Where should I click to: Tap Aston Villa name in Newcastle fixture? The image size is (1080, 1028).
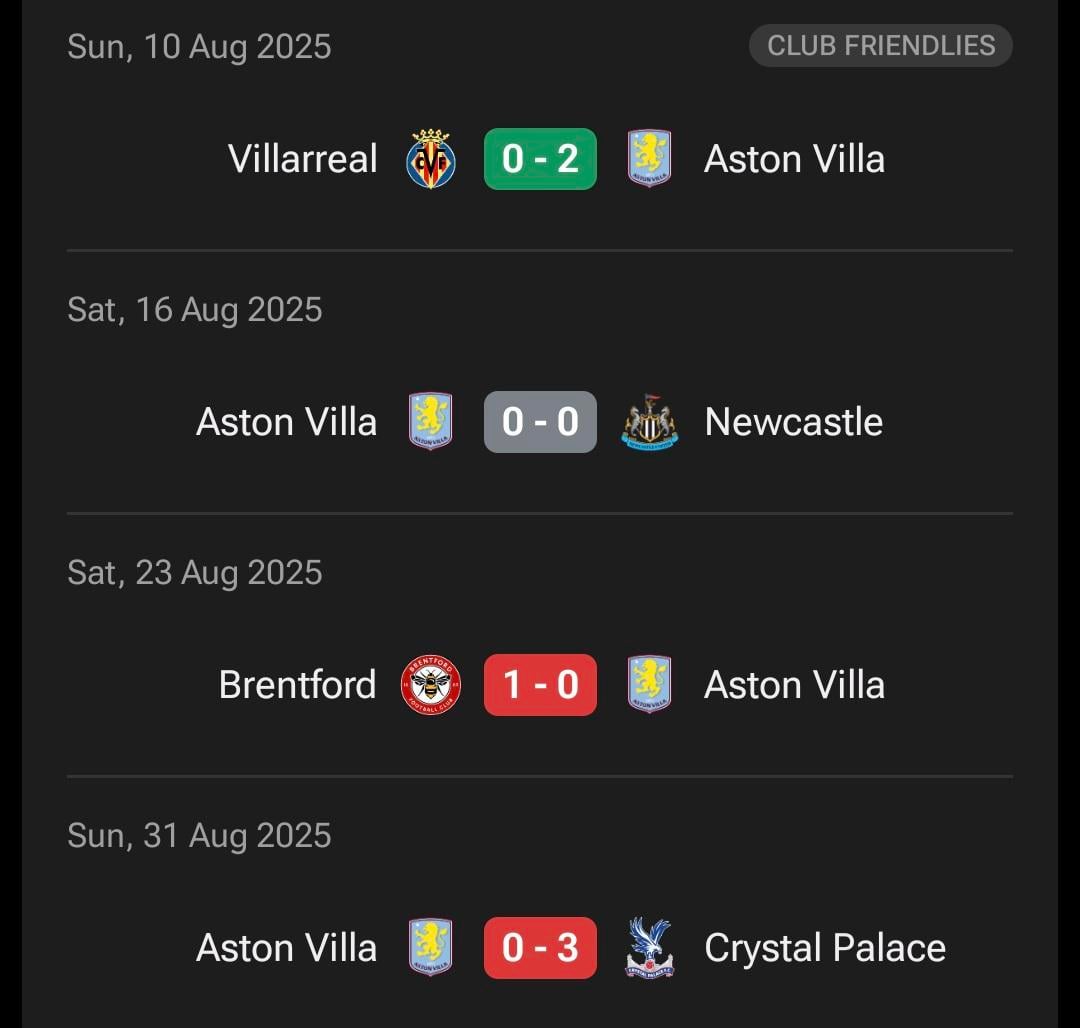pyautogui.click(x=287, y=422)
